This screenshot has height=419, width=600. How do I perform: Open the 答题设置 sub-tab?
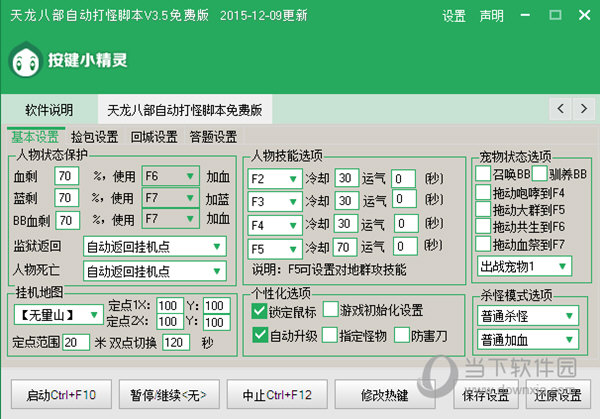pos(213,137)
